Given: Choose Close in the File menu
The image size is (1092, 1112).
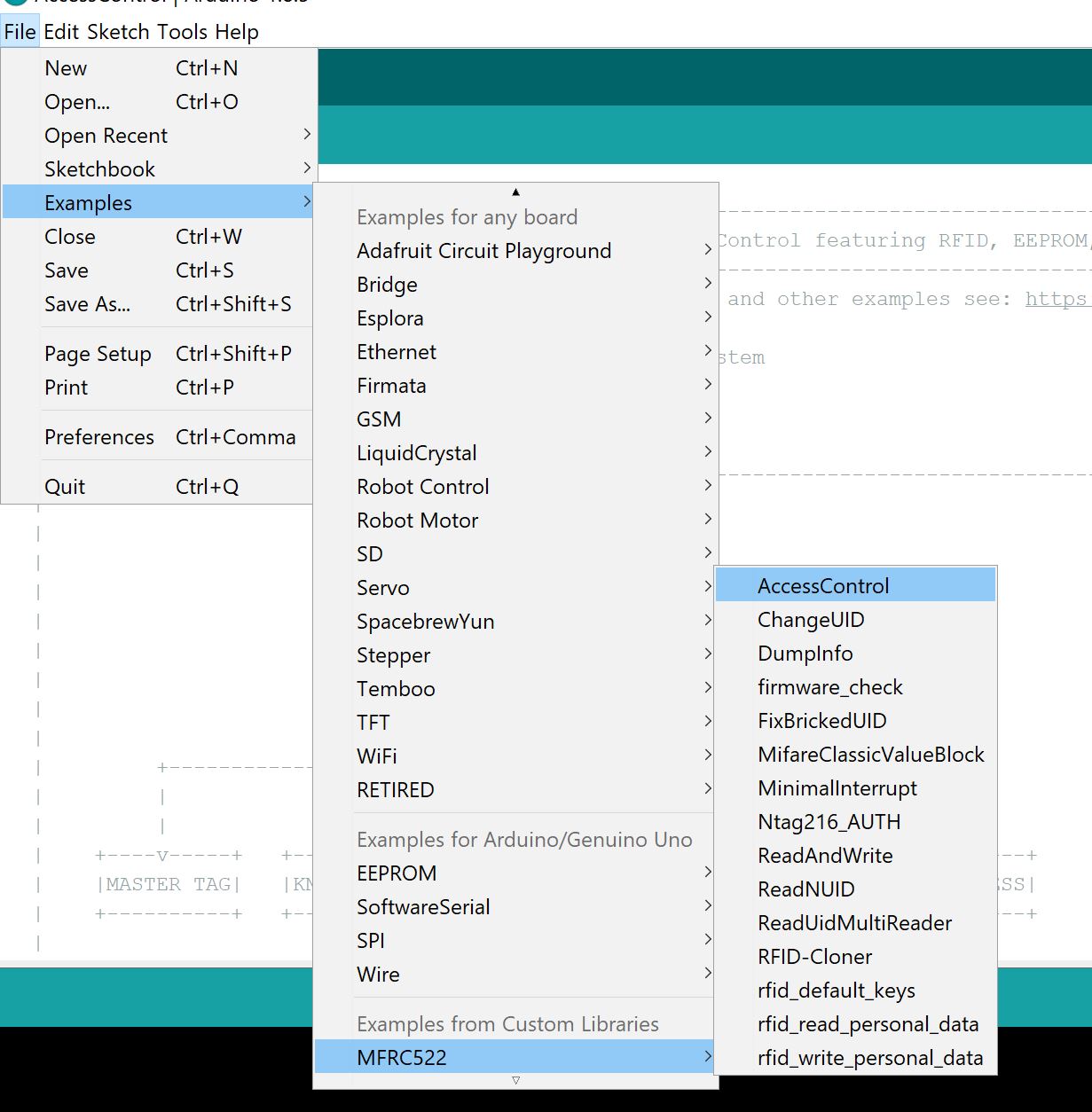Looking at the screenshot, I should pyautogui.click(x=159, y=237).
